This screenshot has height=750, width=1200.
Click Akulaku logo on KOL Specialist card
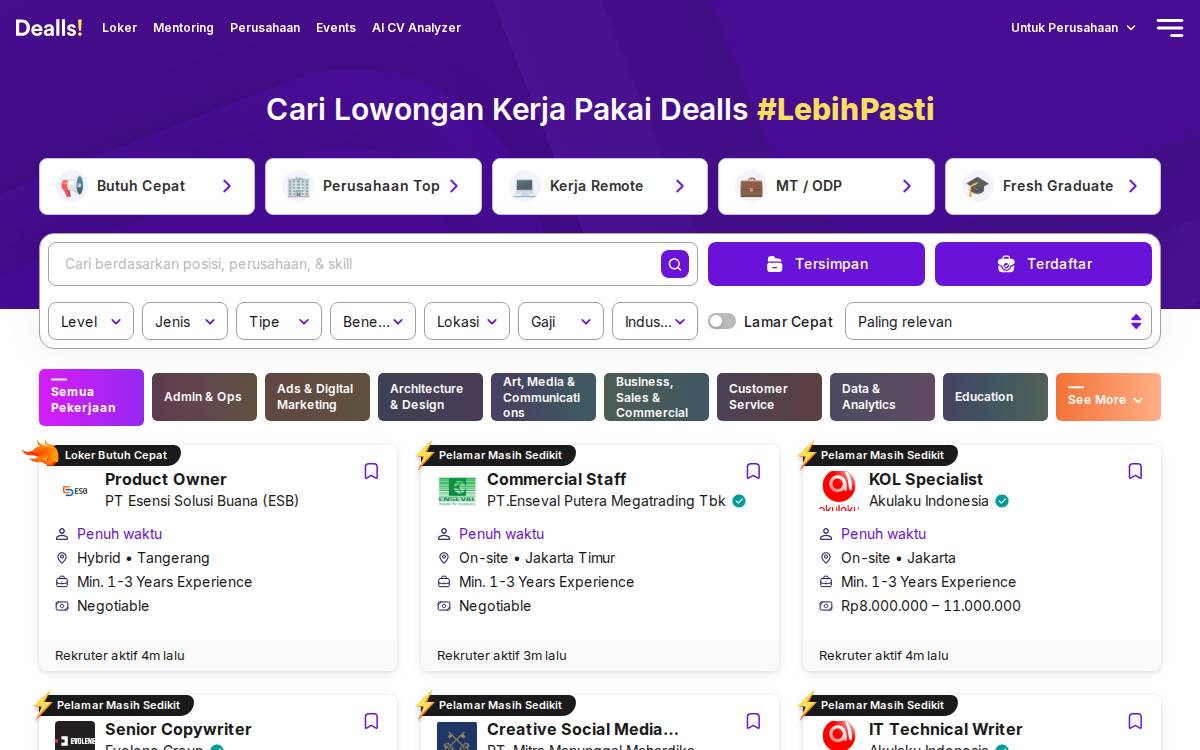point(839,491)
